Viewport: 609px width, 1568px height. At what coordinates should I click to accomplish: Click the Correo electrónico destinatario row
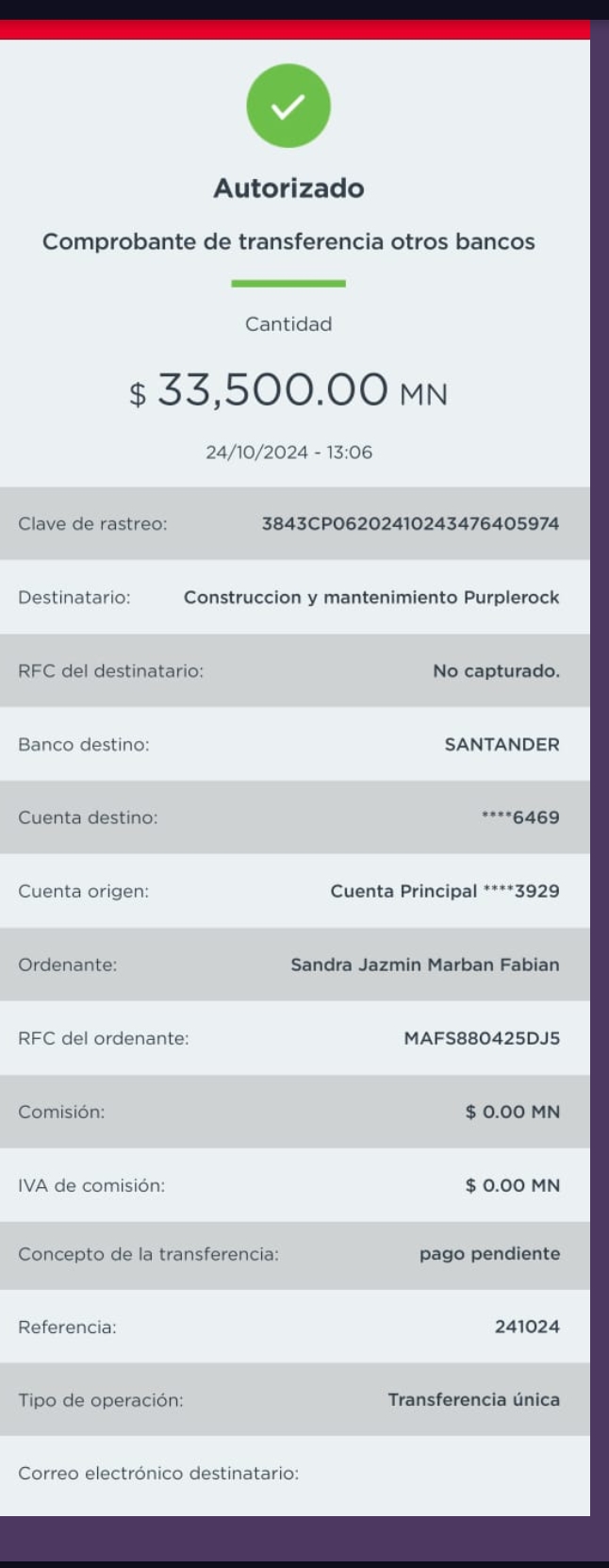coord(295,1473)
